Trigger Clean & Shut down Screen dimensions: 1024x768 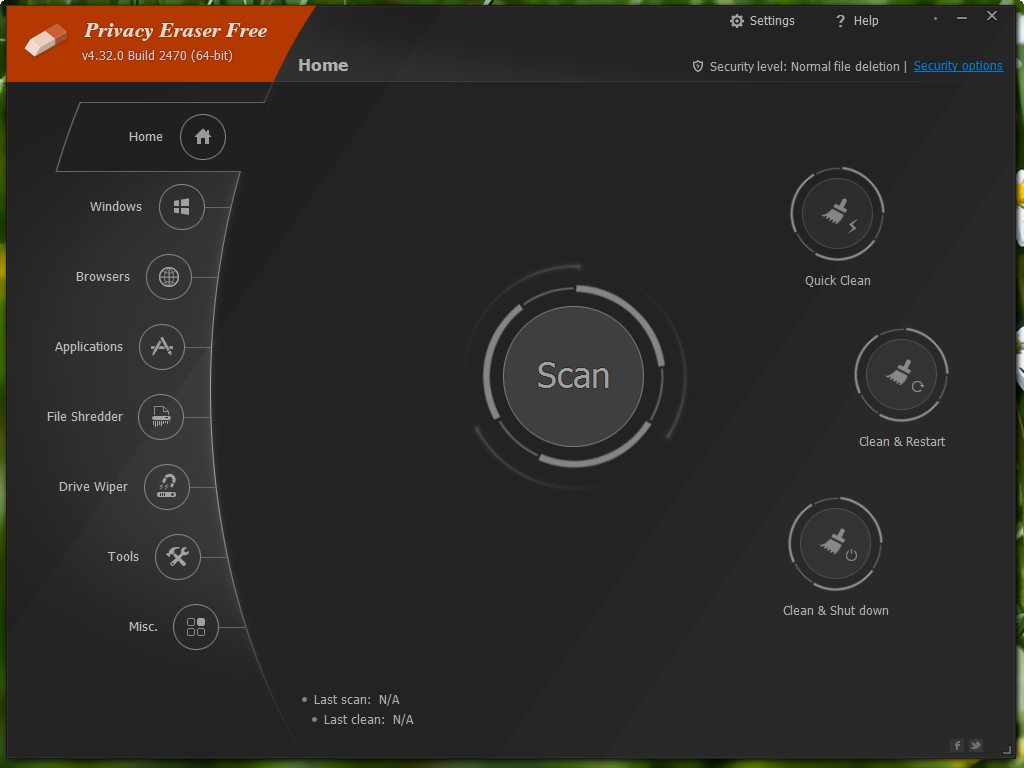[x=836, y=543]
